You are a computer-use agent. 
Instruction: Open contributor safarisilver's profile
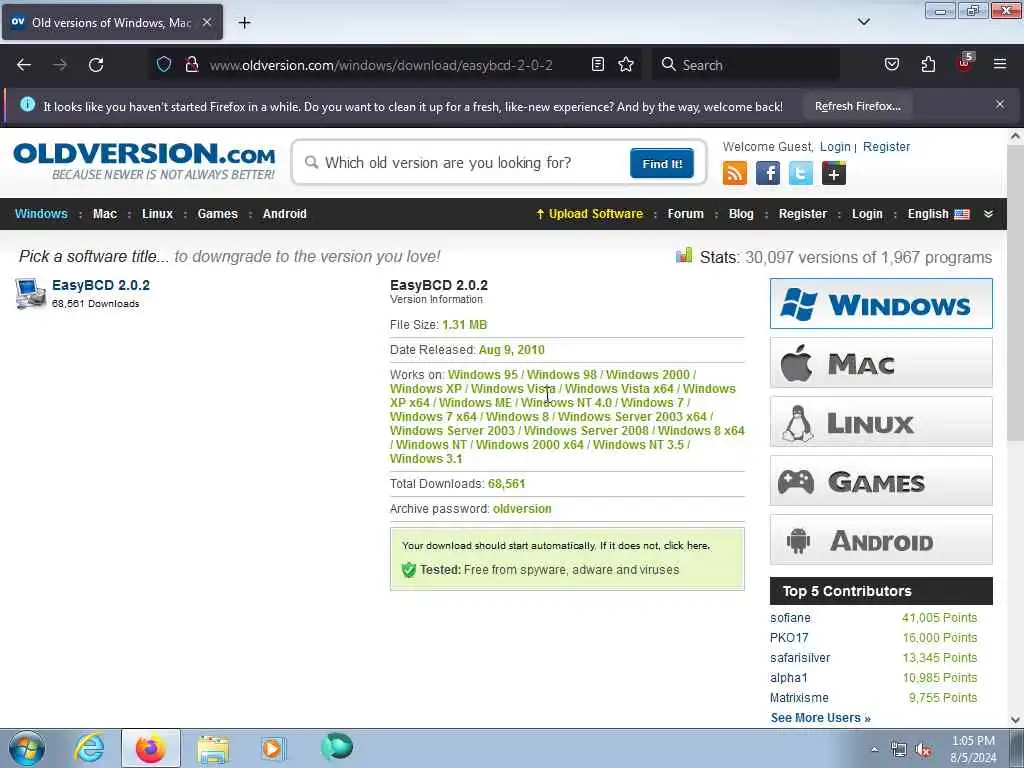coord(800,658)
